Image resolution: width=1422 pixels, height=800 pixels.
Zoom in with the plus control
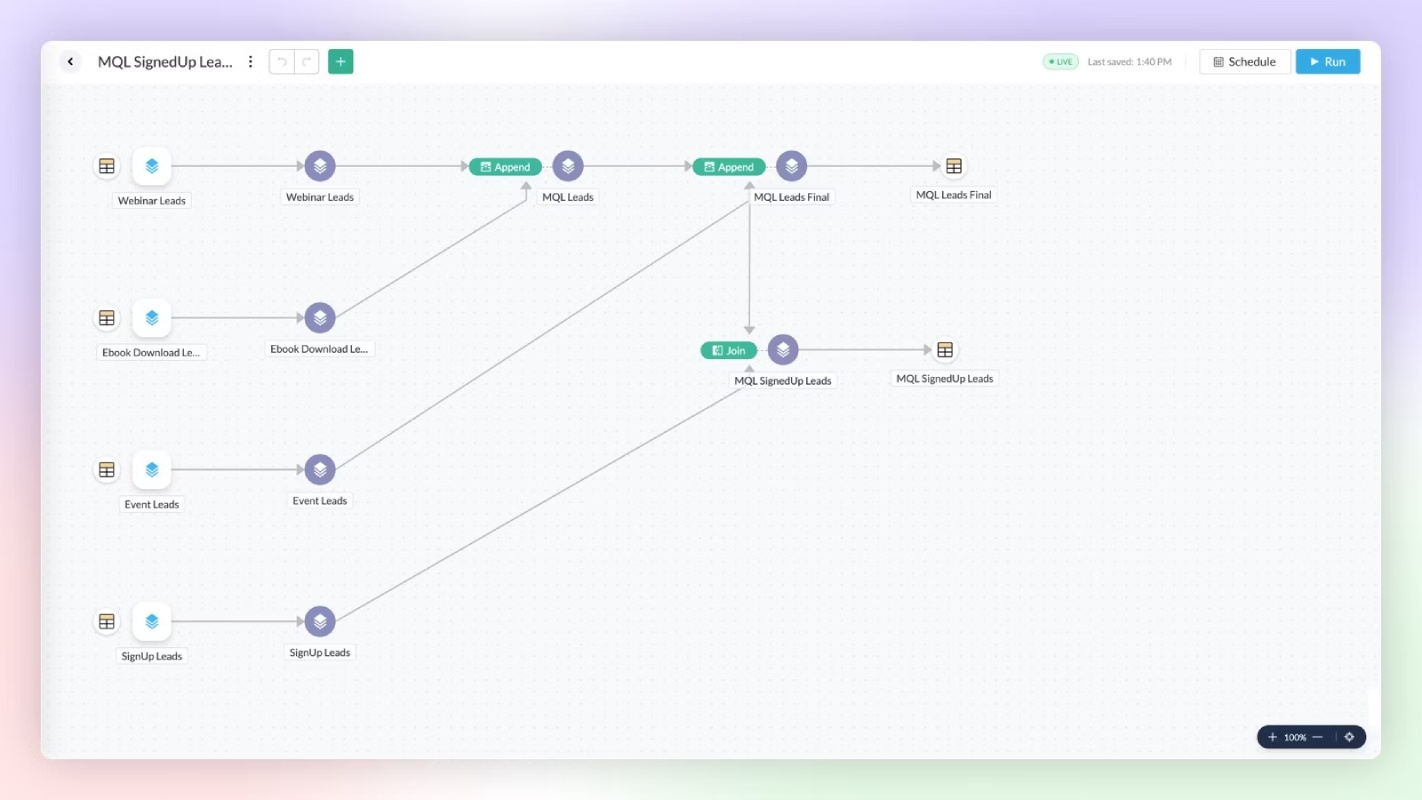(x=1272, y=737)
